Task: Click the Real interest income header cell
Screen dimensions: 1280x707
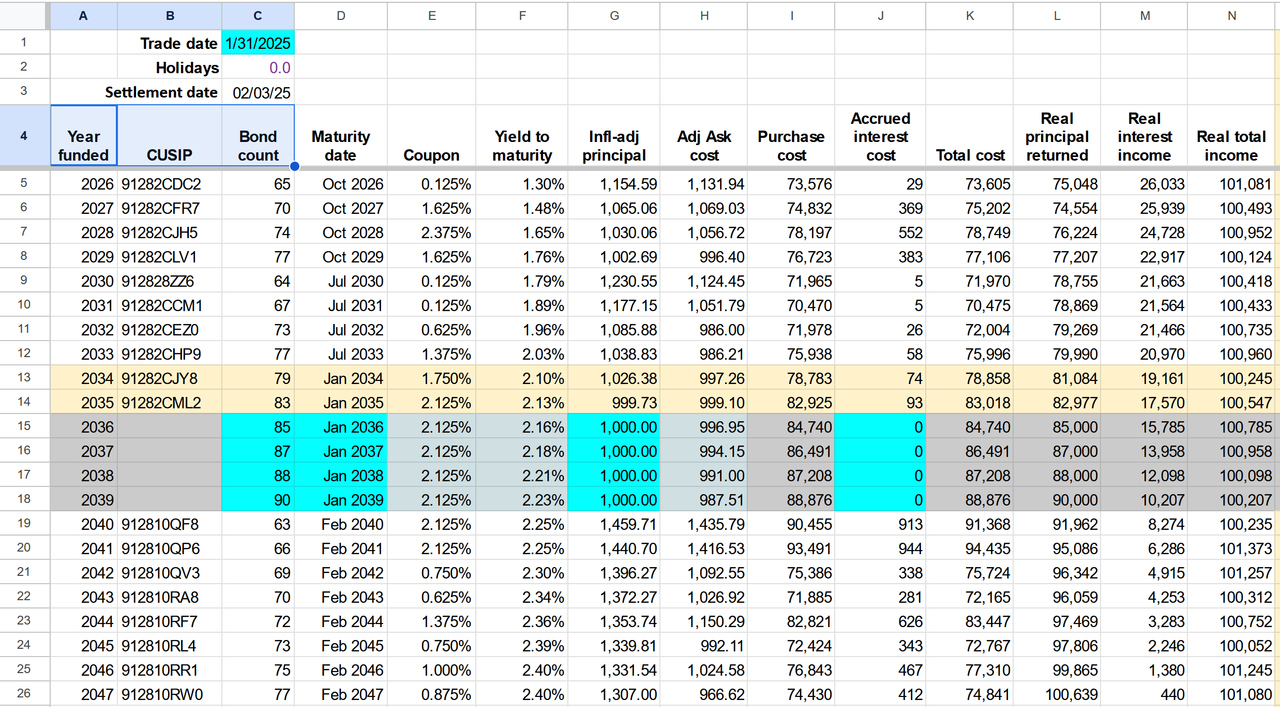Action: (x=1144, y=136)
